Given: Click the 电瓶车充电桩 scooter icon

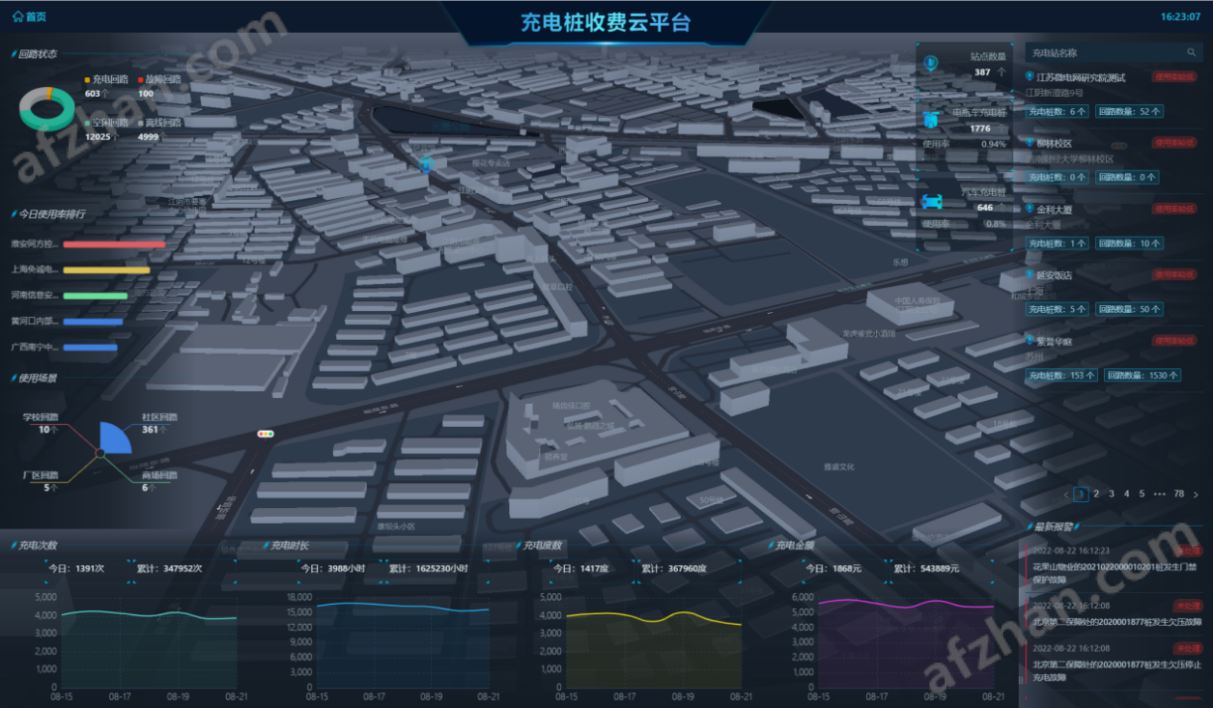Looking at the screenshot, I should (x=931, y=120).
